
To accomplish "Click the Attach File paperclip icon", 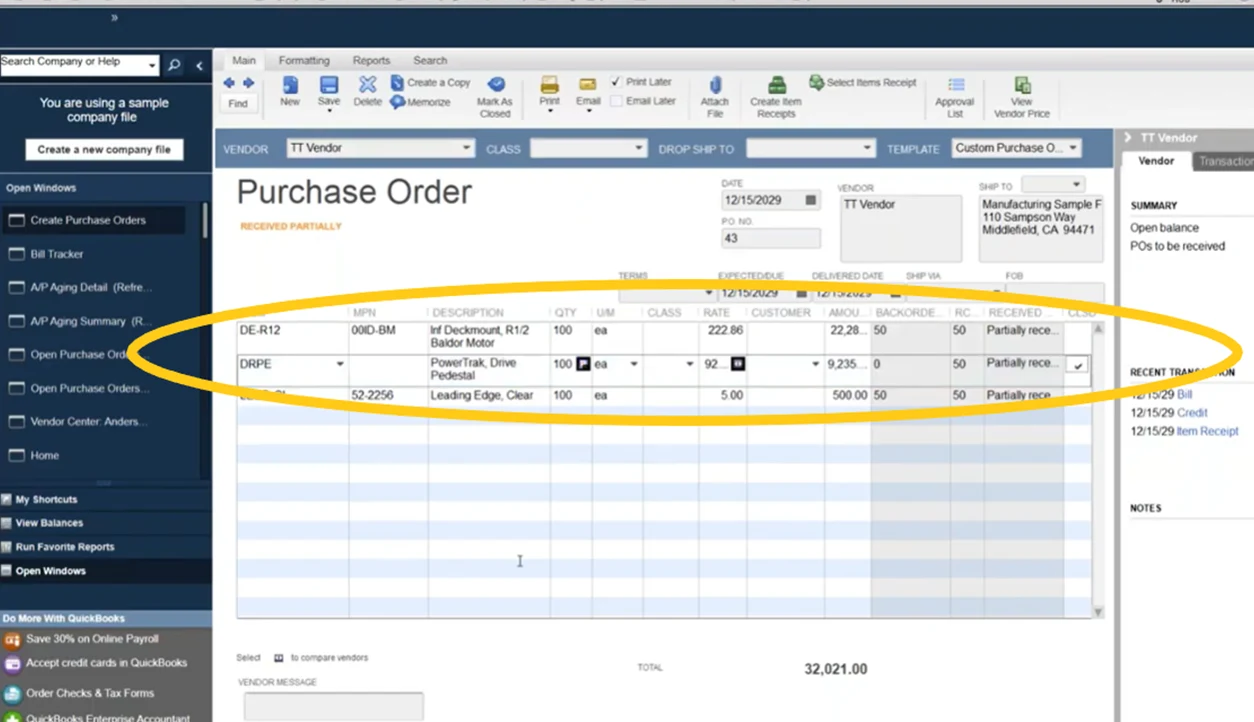I will point(715,87).
